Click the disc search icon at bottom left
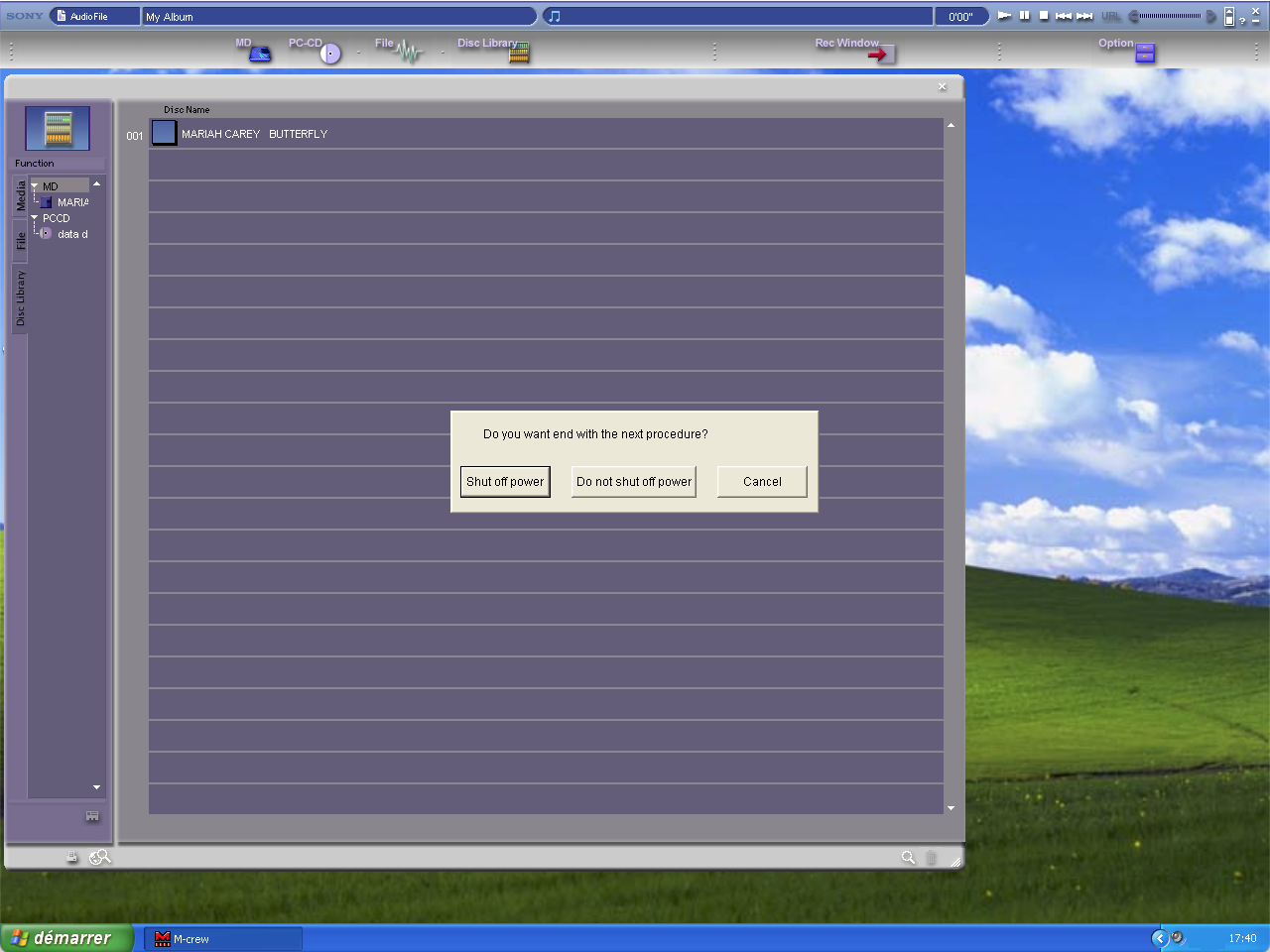 pos(100,858)
